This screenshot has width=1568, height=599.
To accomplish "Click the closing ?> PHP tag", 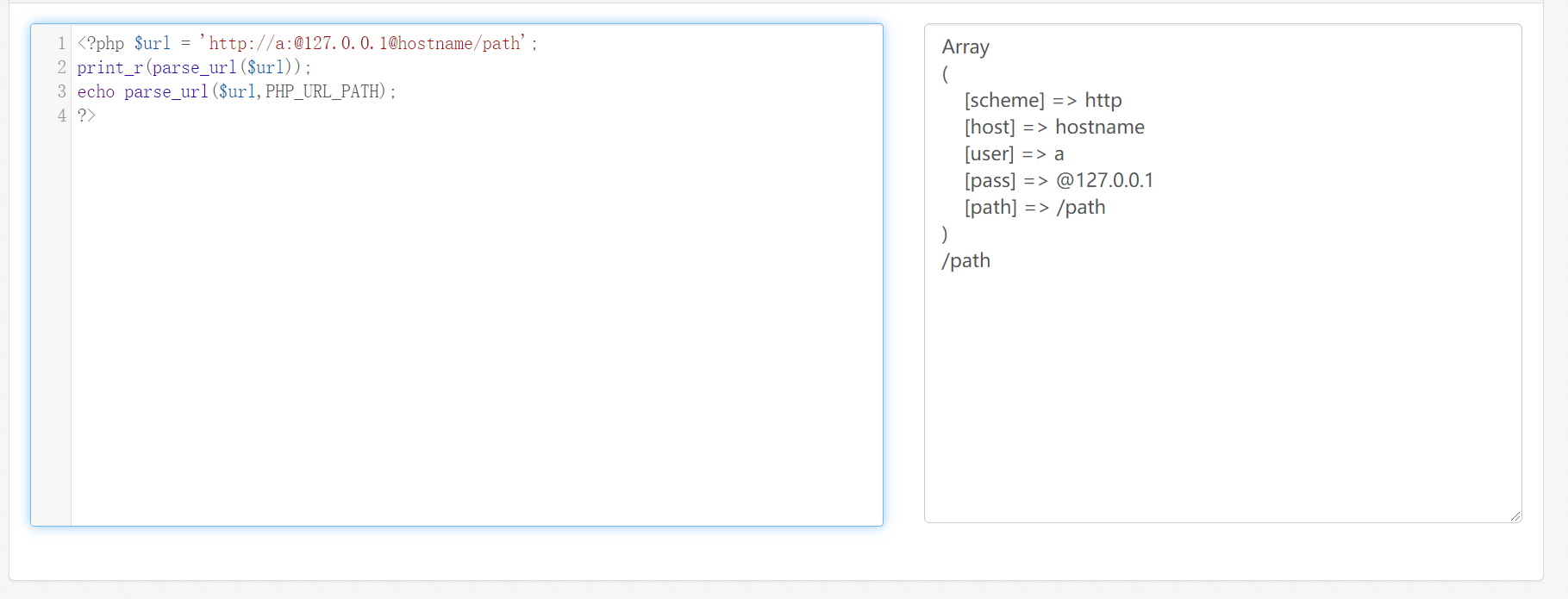I will (86, 115).
